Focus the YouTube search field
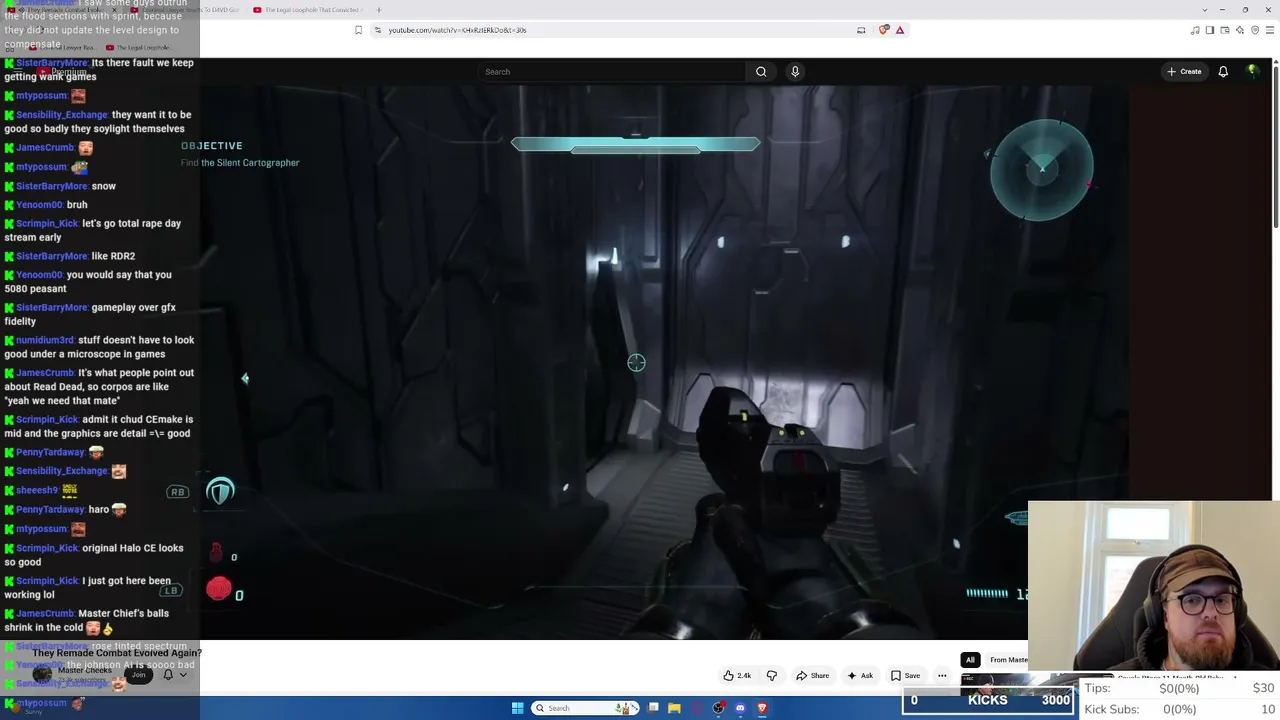 612,72
